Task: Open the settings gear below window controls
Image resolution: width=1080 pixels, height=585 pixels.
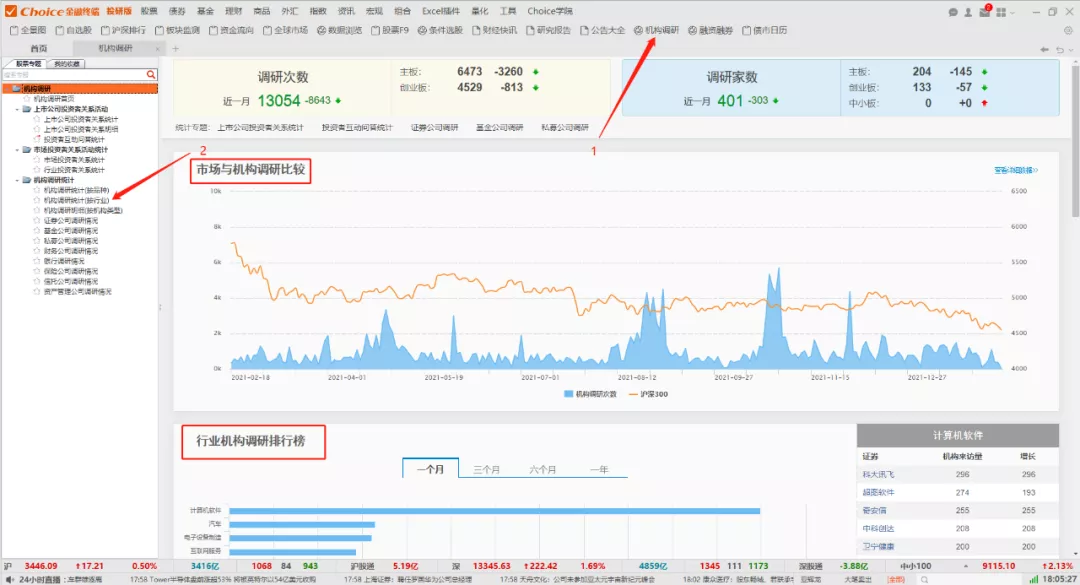Action: coord(1069,30)
